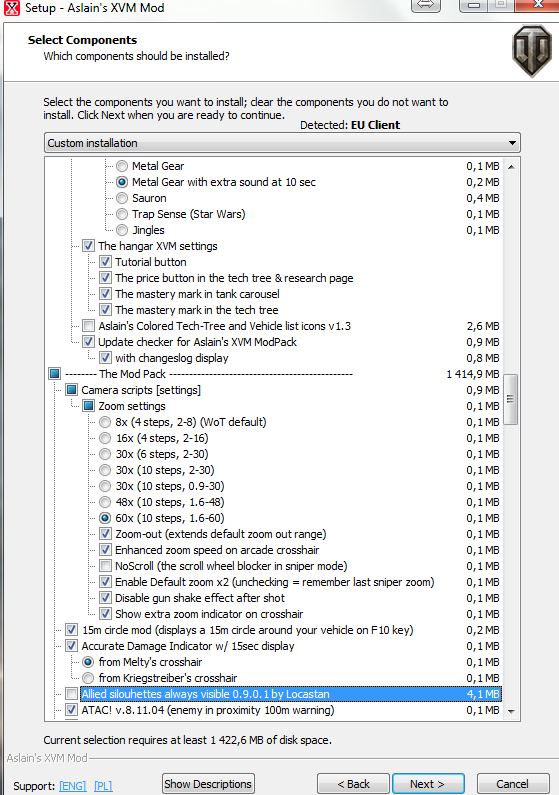Cancel the setup
The image size is (559, 795).
click(x=513, y=784)
